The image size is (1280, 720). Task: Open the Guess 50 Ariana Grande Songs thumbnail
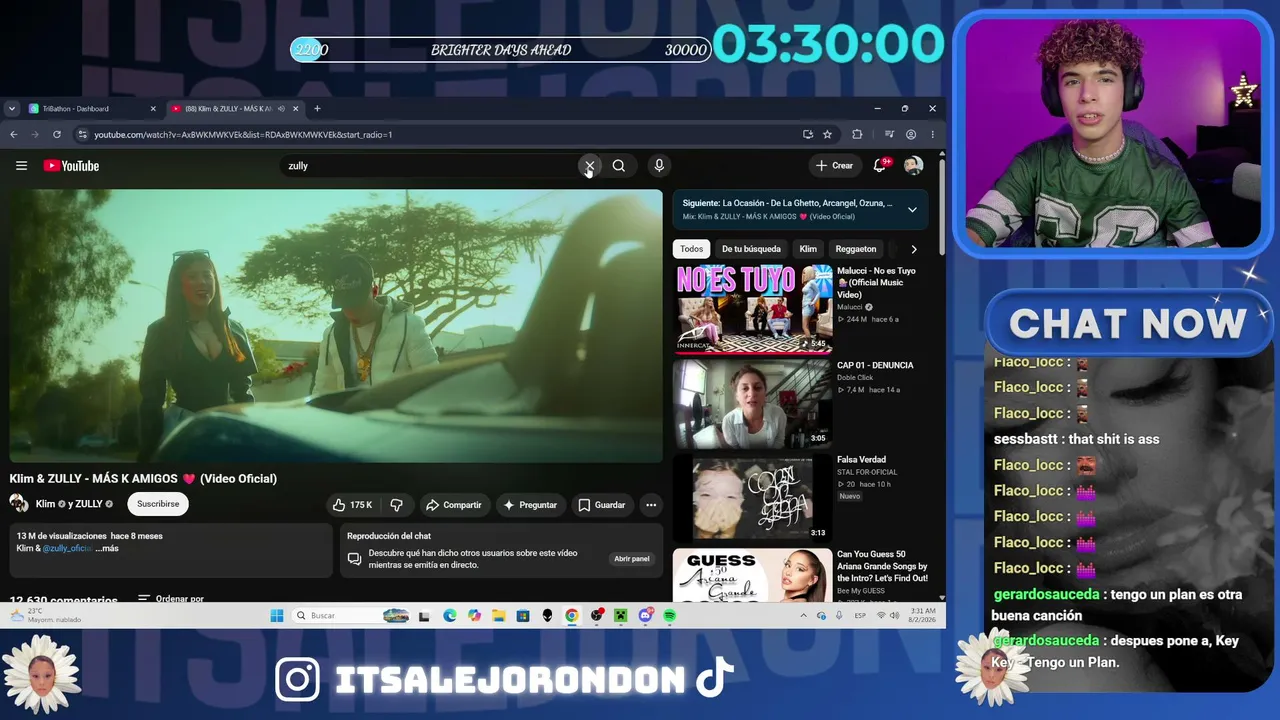coord(754,576)
